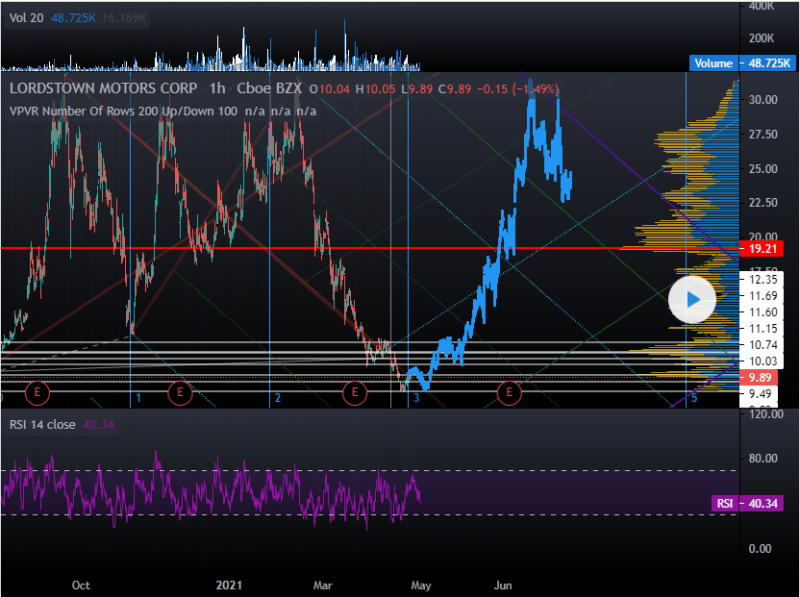This screenshot has width=800, height=598.
Task: Click the May label on the time axis
Action: [x=421, y=585]
